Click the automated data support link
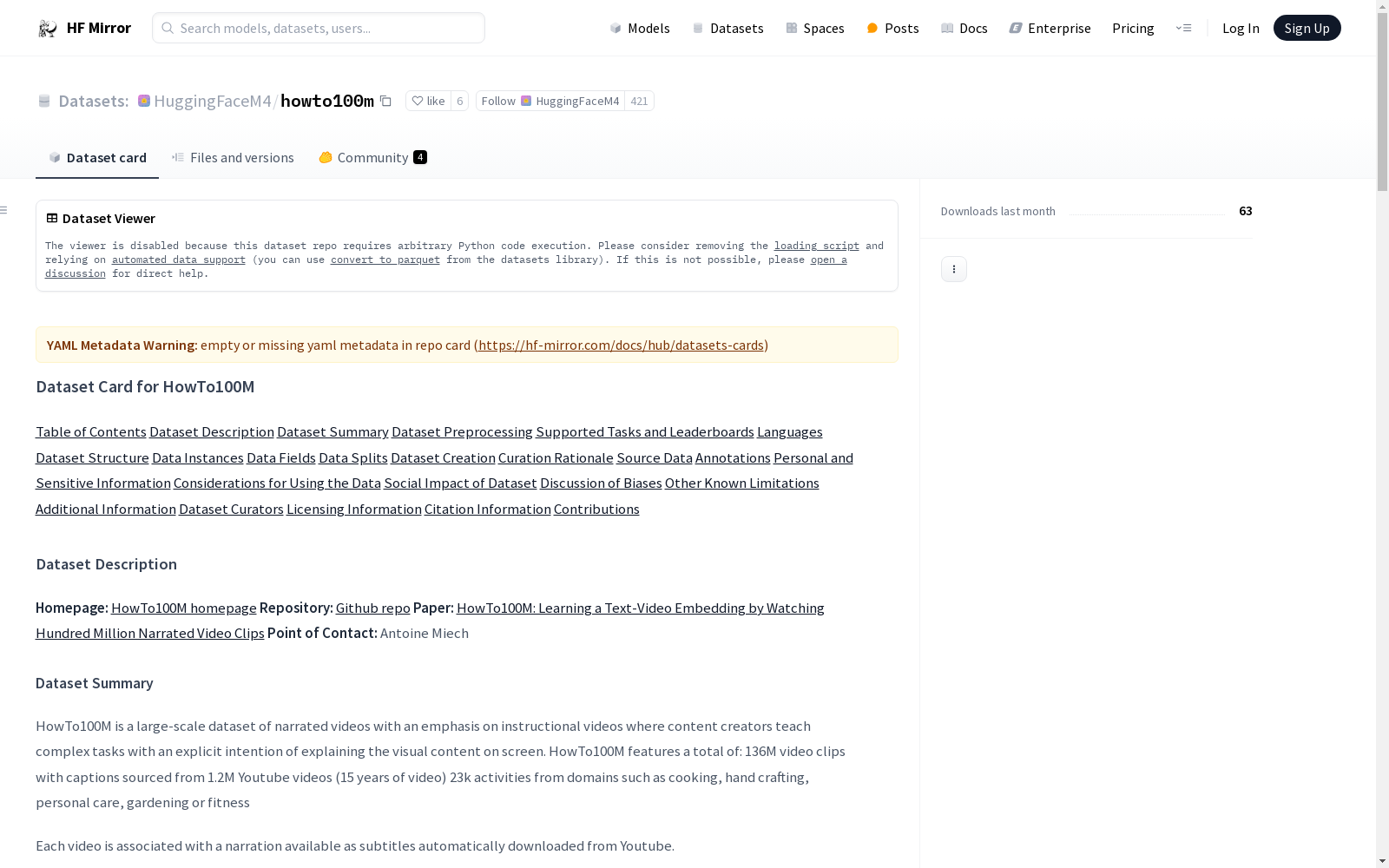 point(179,260)
